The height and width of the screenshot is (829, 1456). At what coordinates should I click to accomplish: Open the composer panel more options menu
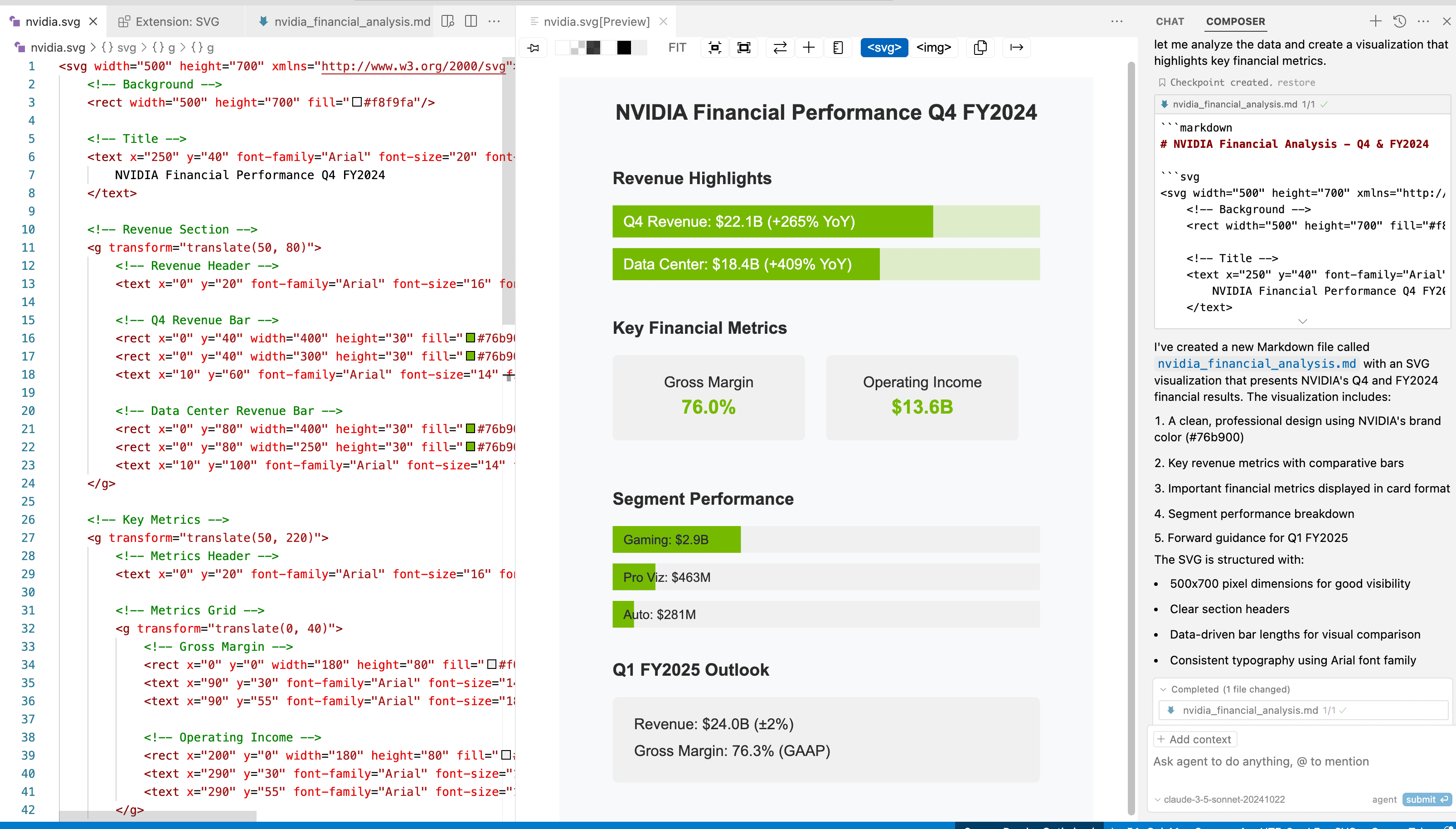(x=1423, y=22)
